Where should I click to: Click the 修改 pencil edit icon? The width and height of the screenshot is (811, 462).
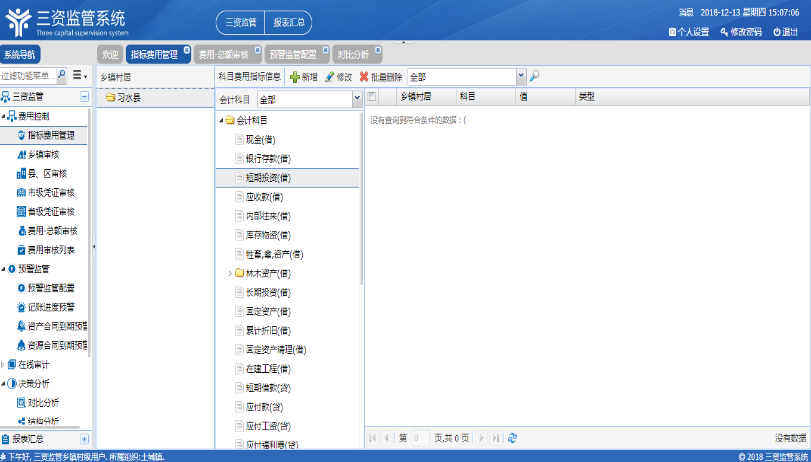[330, 76]
